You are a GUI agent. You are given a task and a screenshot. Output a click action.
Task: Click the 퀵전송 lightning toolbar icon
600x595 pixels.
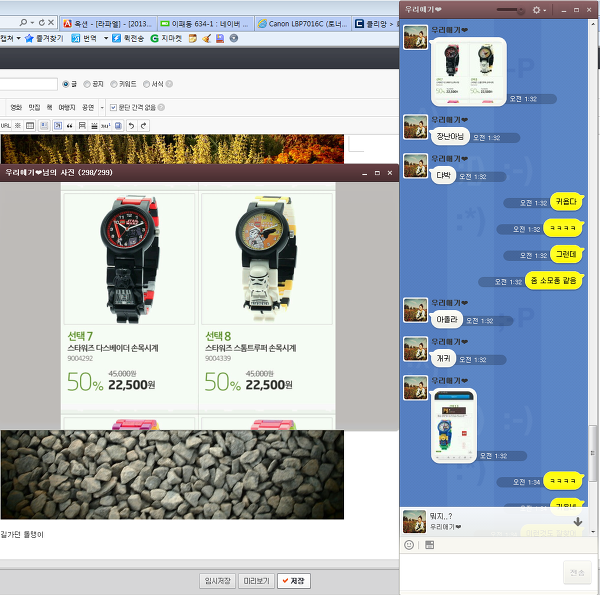[x=116, y=38]
